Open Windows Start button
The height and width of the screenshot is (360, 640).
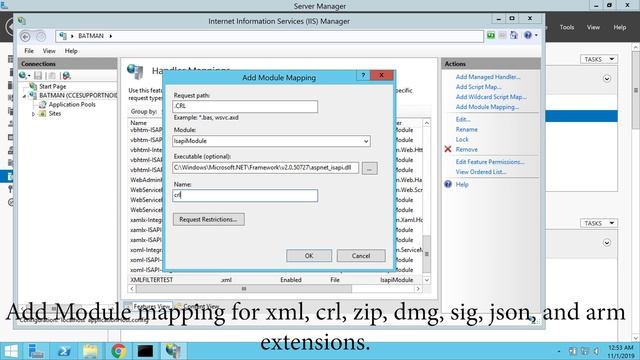pos(11,351)
